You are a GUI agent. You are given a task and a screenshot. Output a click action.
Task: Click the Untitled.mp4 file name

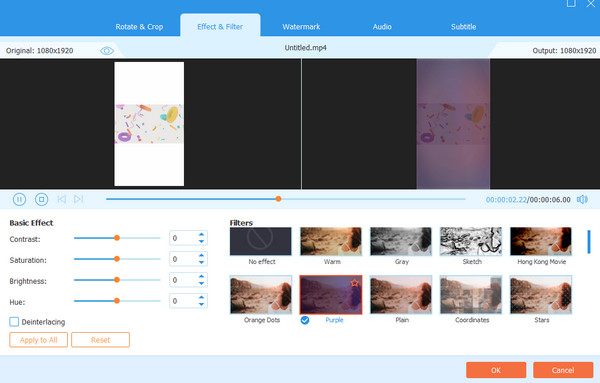tap(305, 48)
